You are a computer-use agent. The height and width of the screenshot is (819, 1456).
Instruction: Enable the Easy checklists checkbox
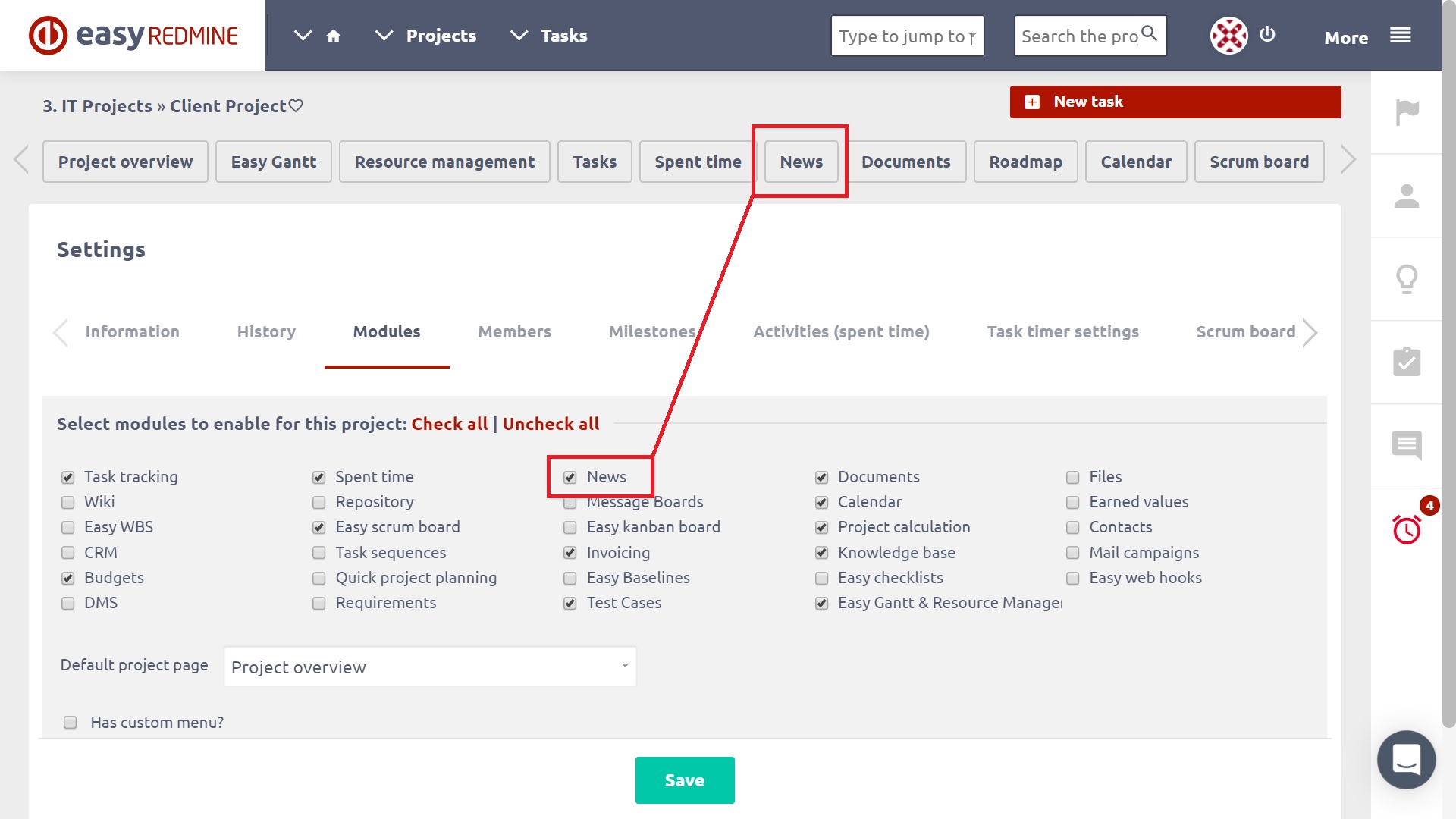pos(822,579)
